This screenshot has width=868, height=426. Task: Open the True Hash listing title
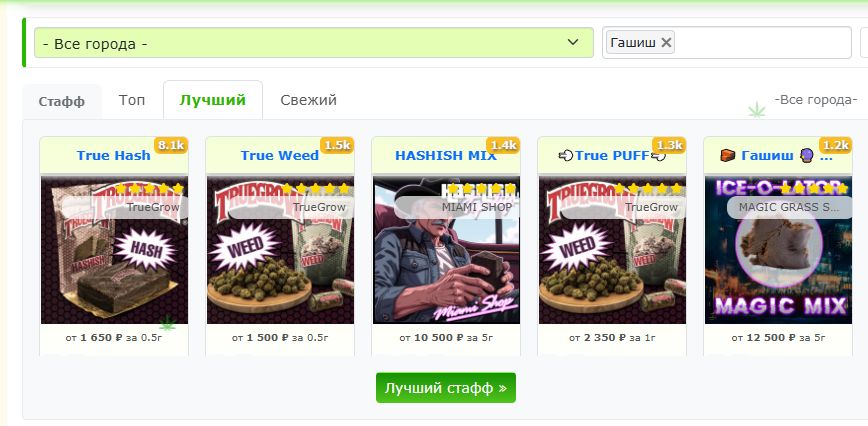(113, 155)
